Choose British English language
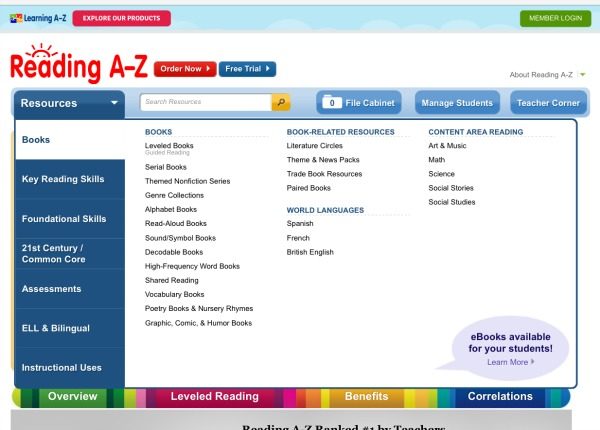 tap(310, 252)
